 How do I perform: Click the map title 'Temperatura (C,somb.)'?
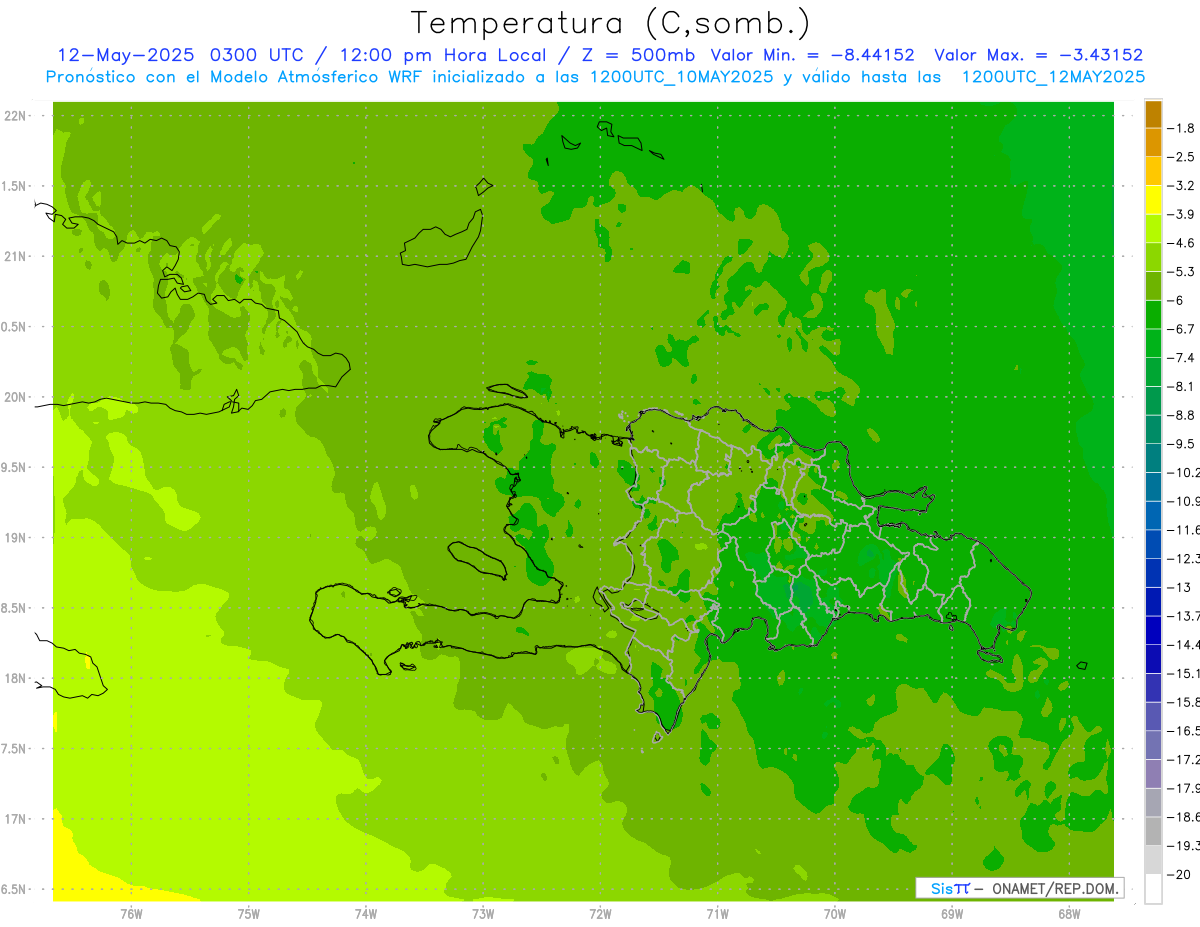[x=611, y=23]
